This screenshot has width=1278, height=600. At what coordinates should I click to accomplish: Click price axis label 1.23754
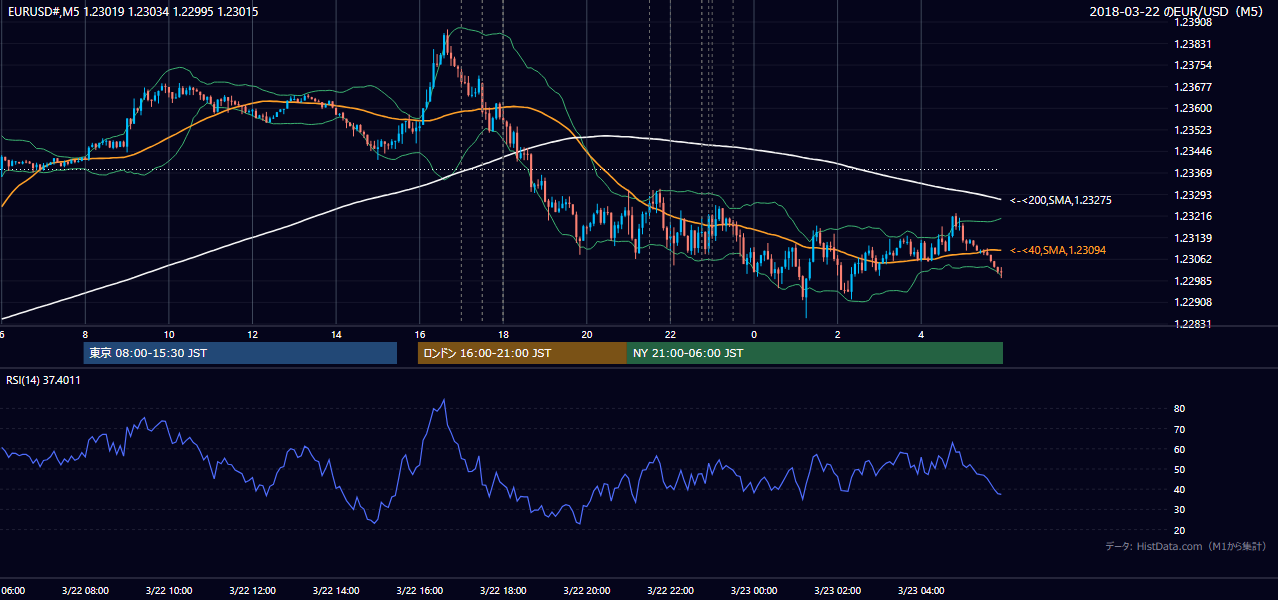[1192, 65]
